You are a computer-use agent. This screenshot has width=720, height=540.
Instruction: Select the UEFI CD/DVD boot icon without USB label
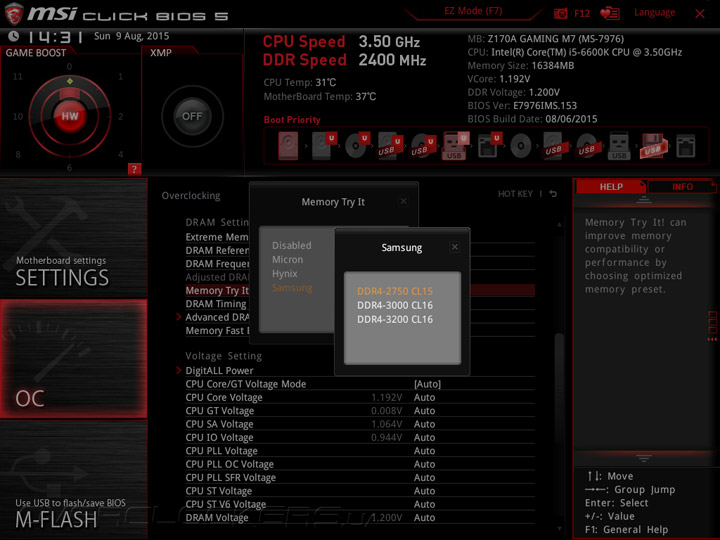tap(357, 146)
